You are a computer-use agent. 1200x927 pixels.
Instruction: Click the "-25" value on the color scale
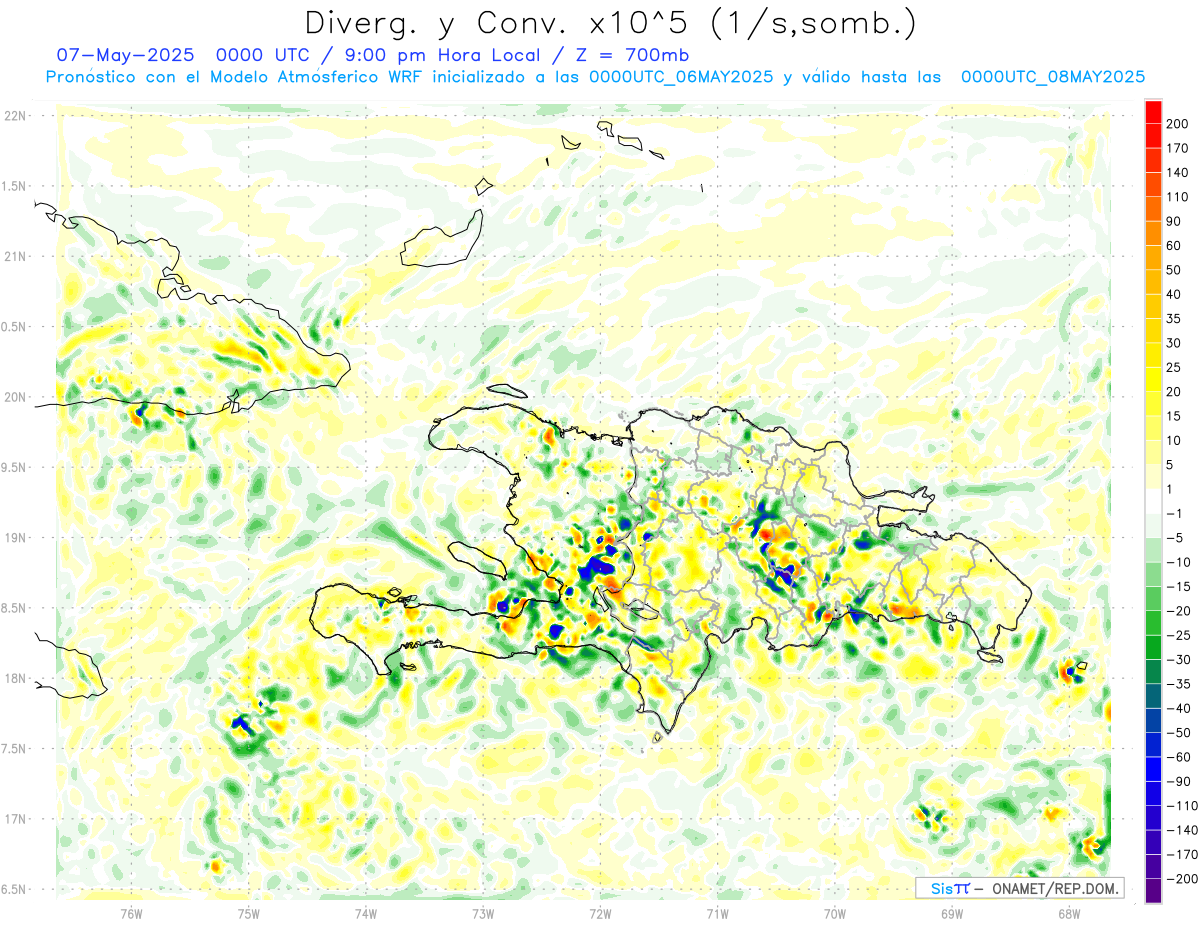pos(1177,635)
